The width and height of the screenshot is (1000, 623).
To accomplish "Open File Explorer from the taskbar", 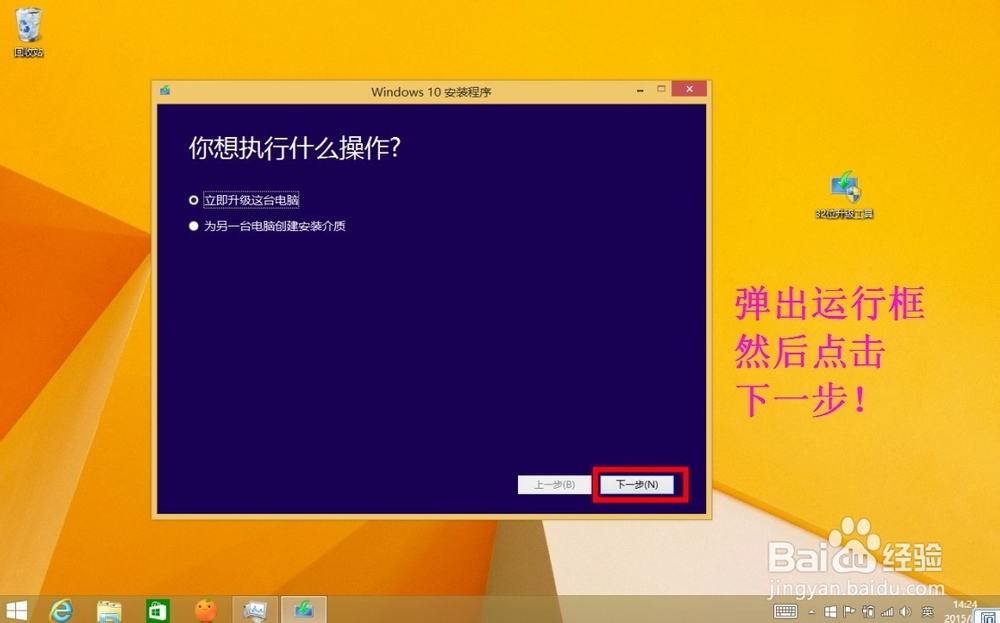I will click(x=109, y=611).
